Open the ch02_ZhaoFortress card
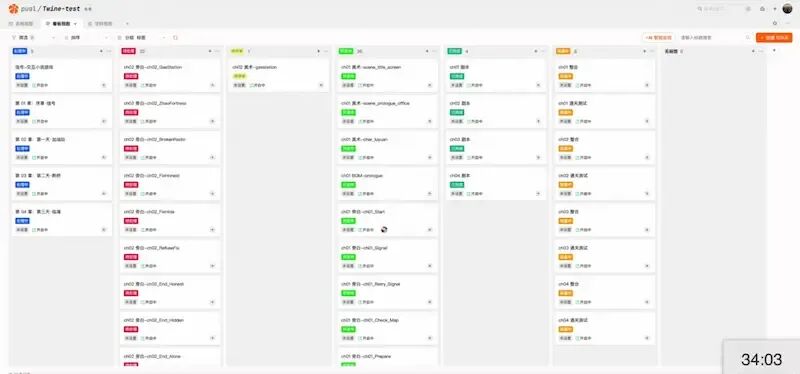Image resolution: width=800 pixels, height=374 pixels. click(170, 112)
